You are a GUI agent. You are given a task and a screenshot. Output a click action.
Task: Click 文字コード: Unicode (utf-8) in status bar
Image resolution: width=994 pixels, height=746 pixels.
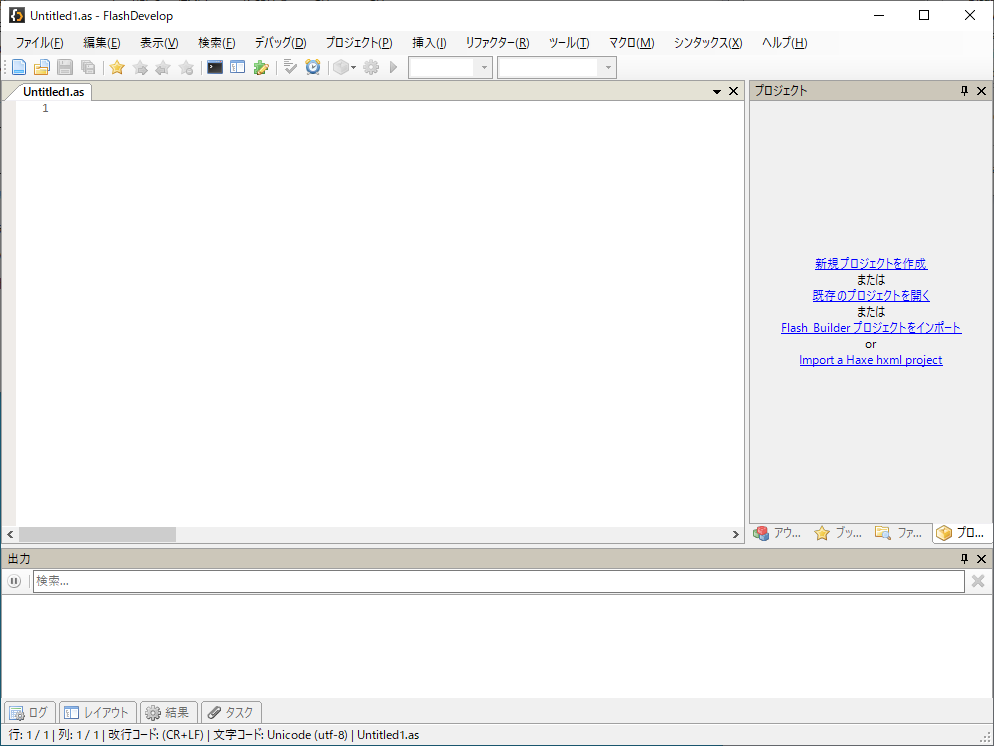[280, 735]
